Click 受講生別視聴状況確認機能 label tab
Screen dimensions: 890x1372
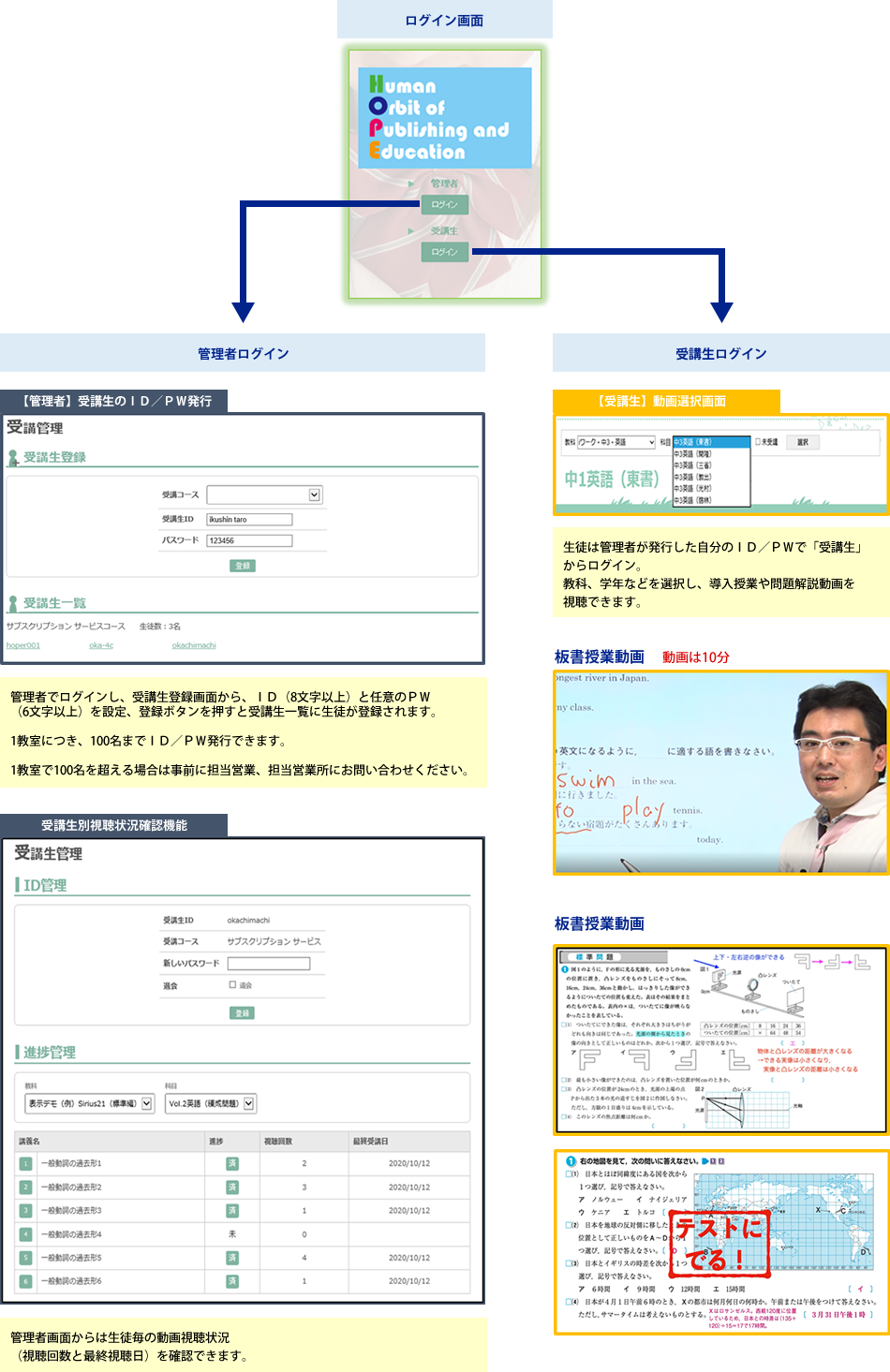(x=114, y=825)
